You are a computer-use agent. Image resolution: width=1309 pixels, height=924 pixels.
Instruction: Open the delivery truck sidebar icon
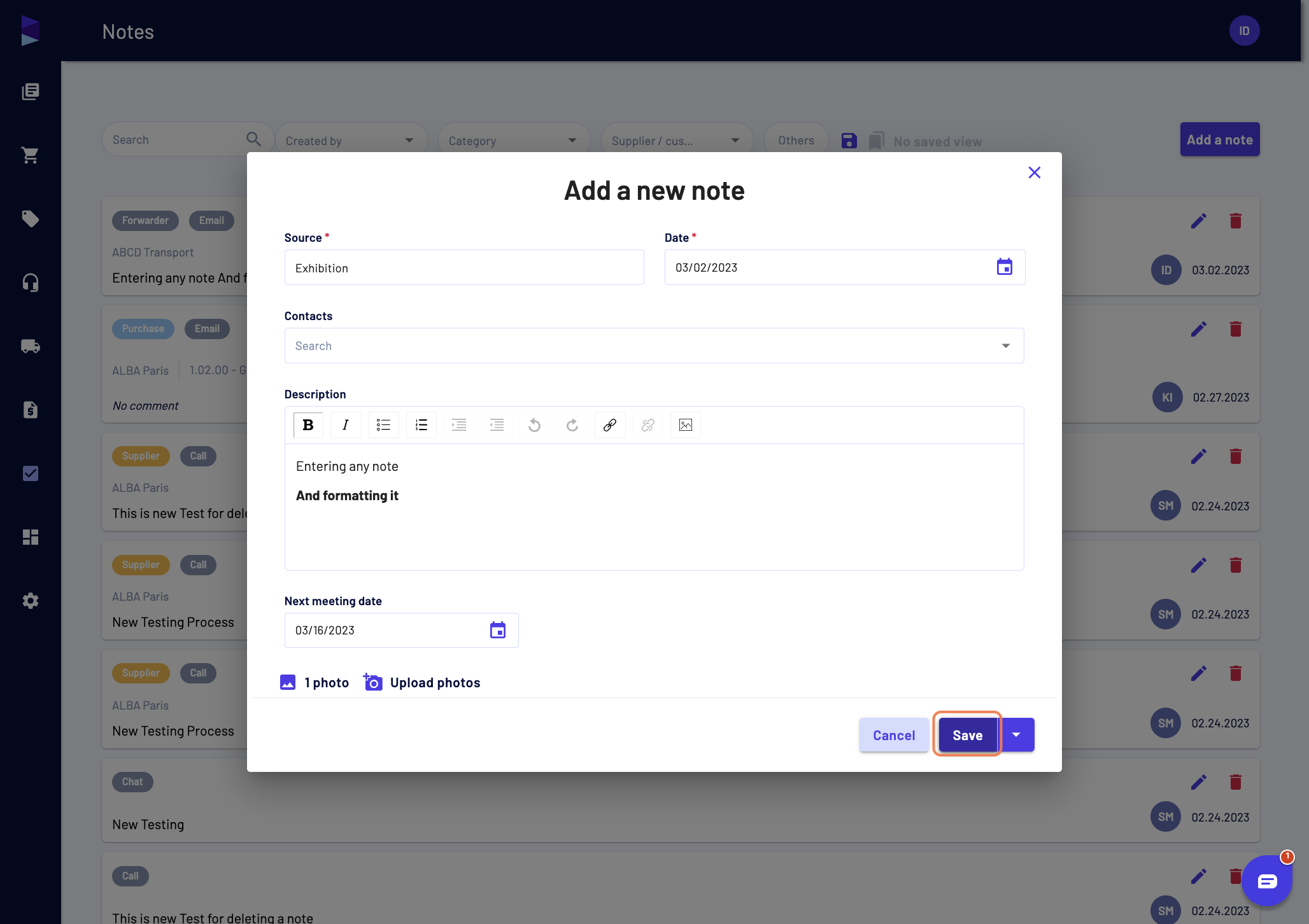30,346
